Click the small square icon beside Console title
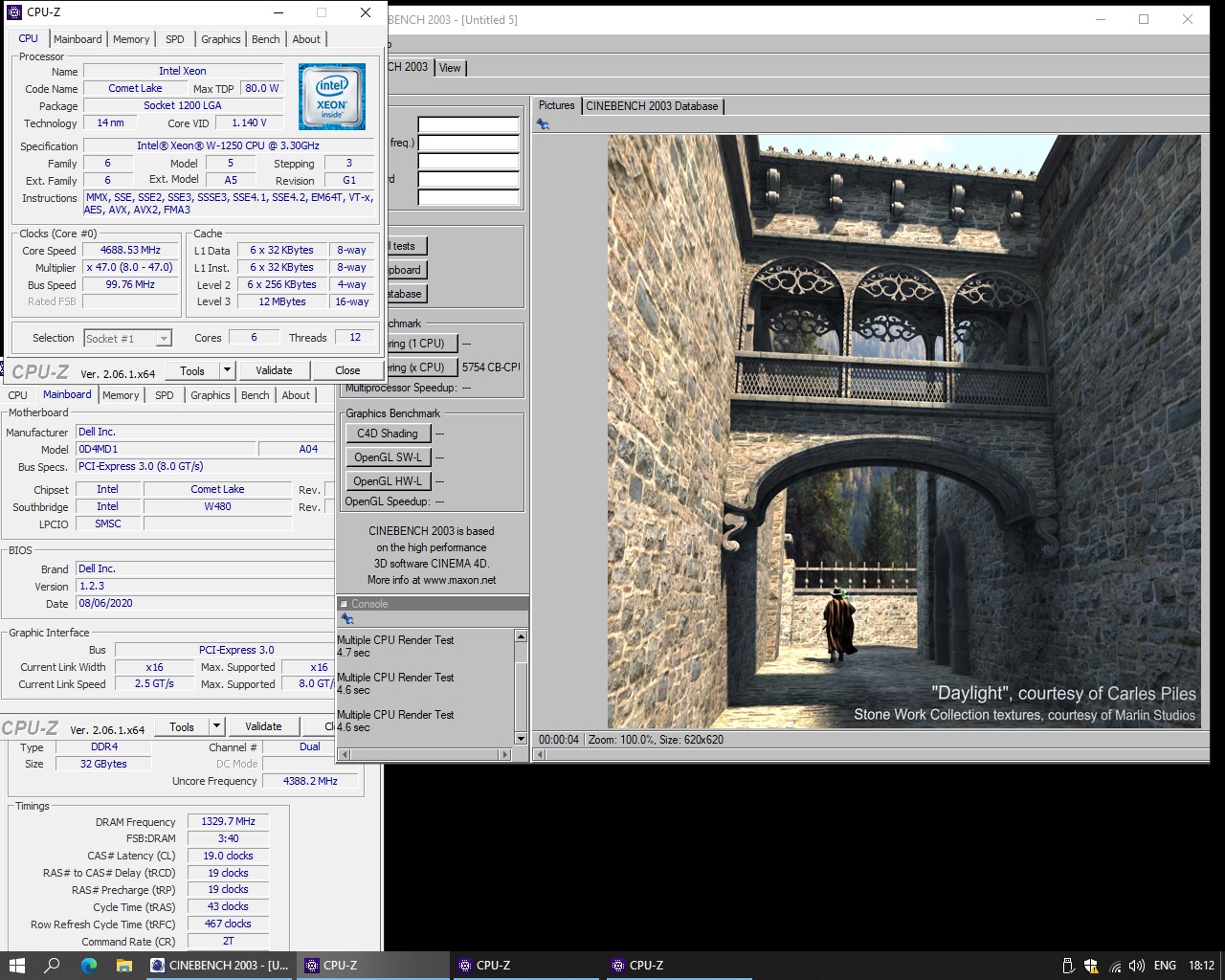 (x=345, y=604)
